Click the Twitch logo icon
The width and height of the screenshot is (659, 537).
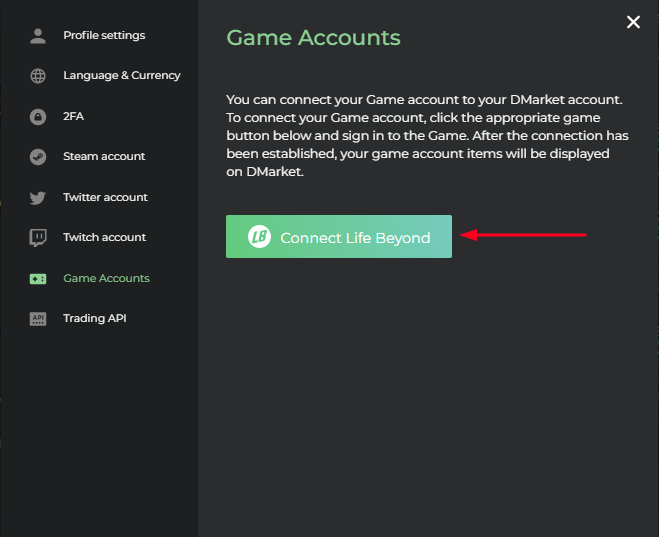[x=38, y=238]
